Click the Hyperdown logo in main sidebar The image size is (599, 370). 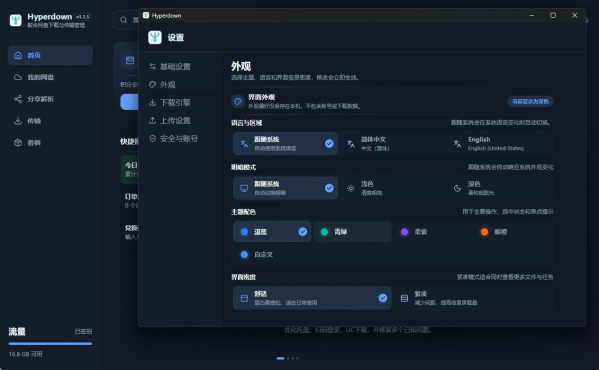point(16,20)
